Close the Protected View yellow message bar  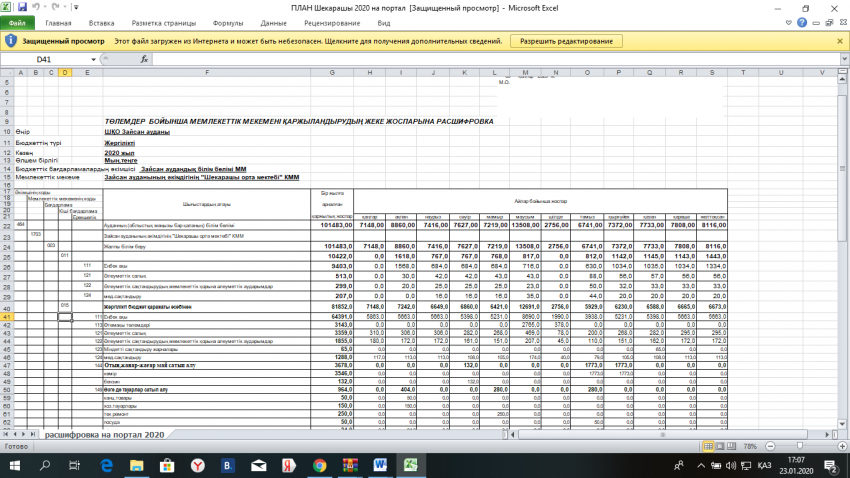840,41
